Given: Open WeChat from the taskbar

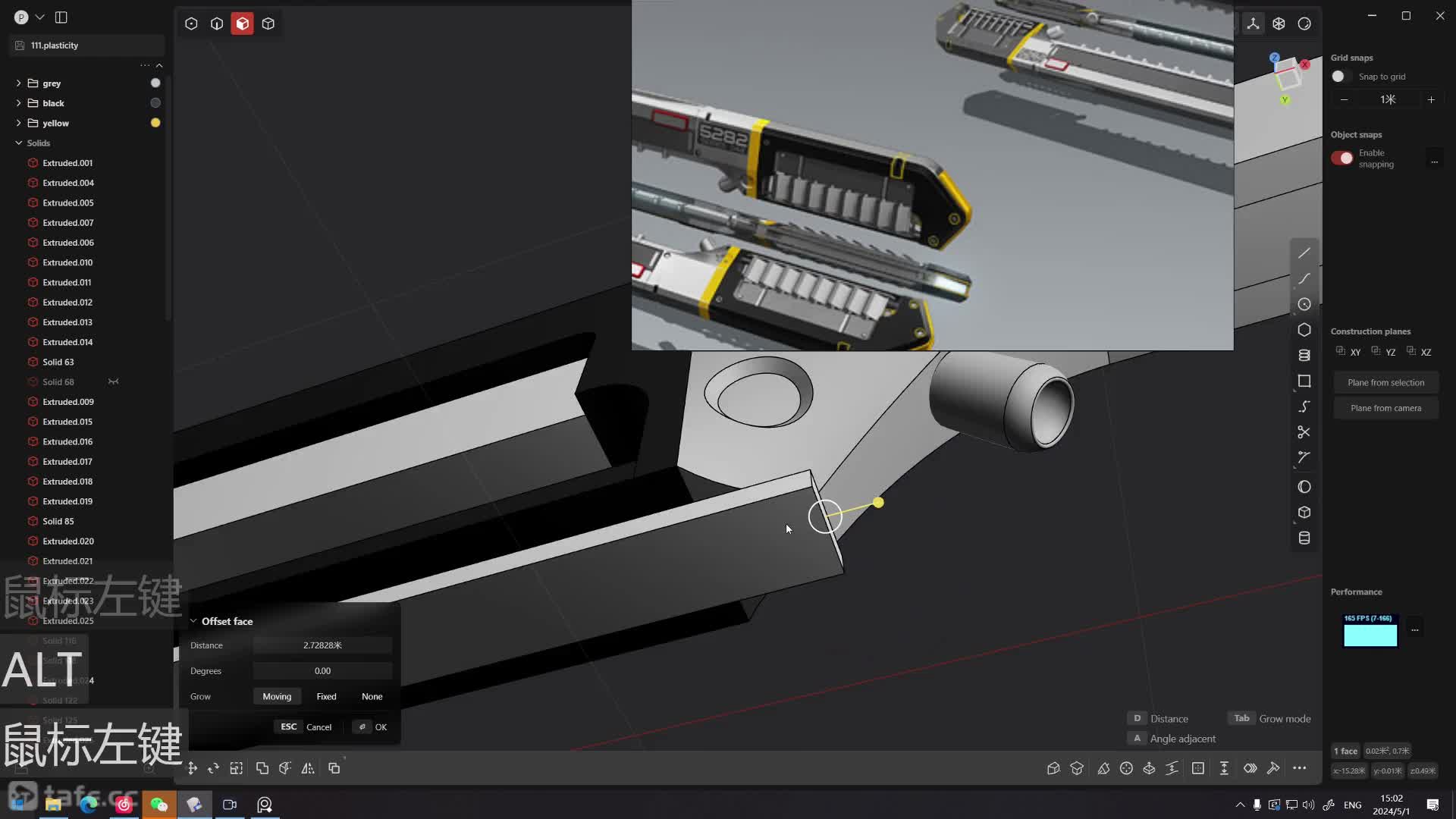Looking at the screenshot, I should click(x=158, y=805).
